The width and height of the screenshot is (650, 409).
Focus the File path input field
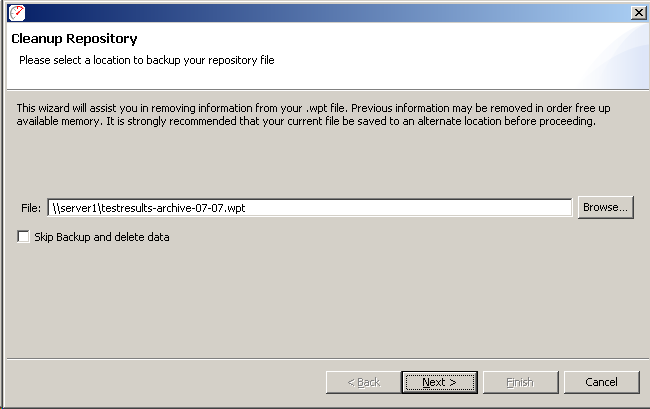(310, 208)
